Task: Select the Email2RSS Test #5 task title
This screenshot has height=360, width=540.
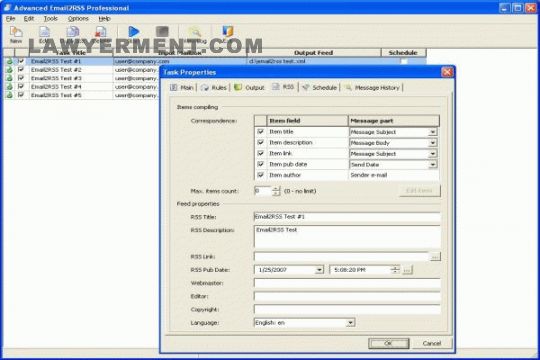Action: 56,95
